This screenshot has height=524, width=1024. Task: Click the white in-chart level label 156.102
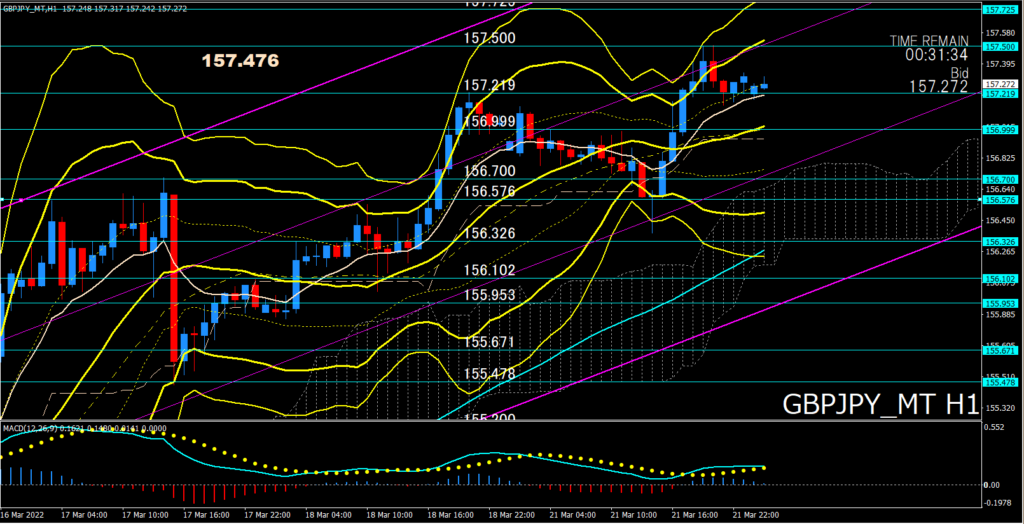tap(490, 270)
